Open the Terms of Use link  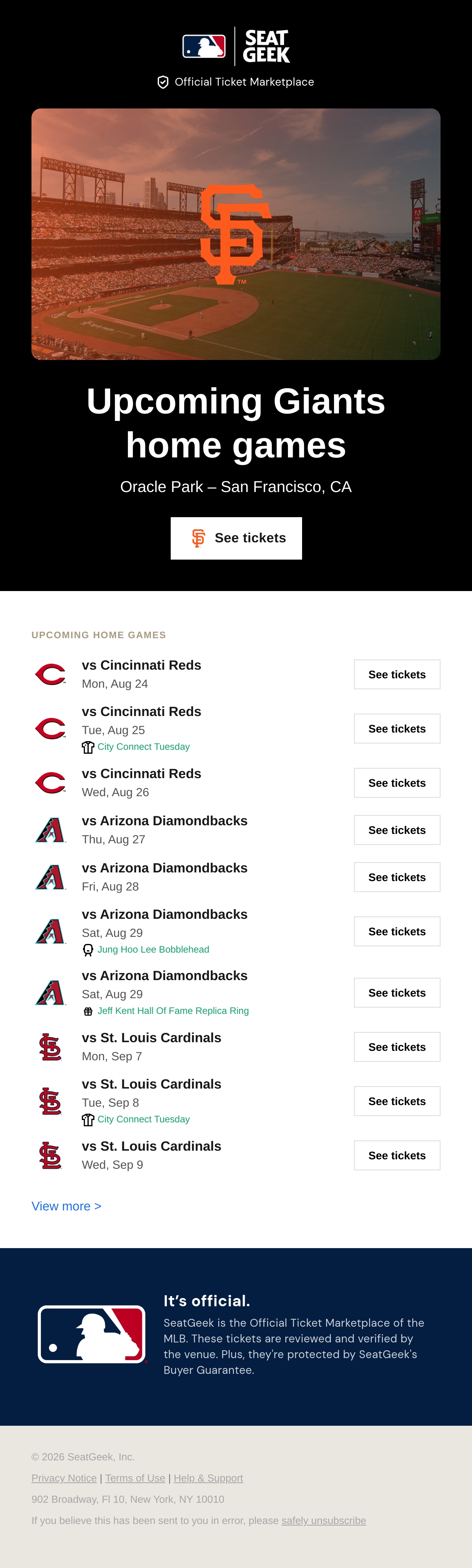(x=135, y=1478)
